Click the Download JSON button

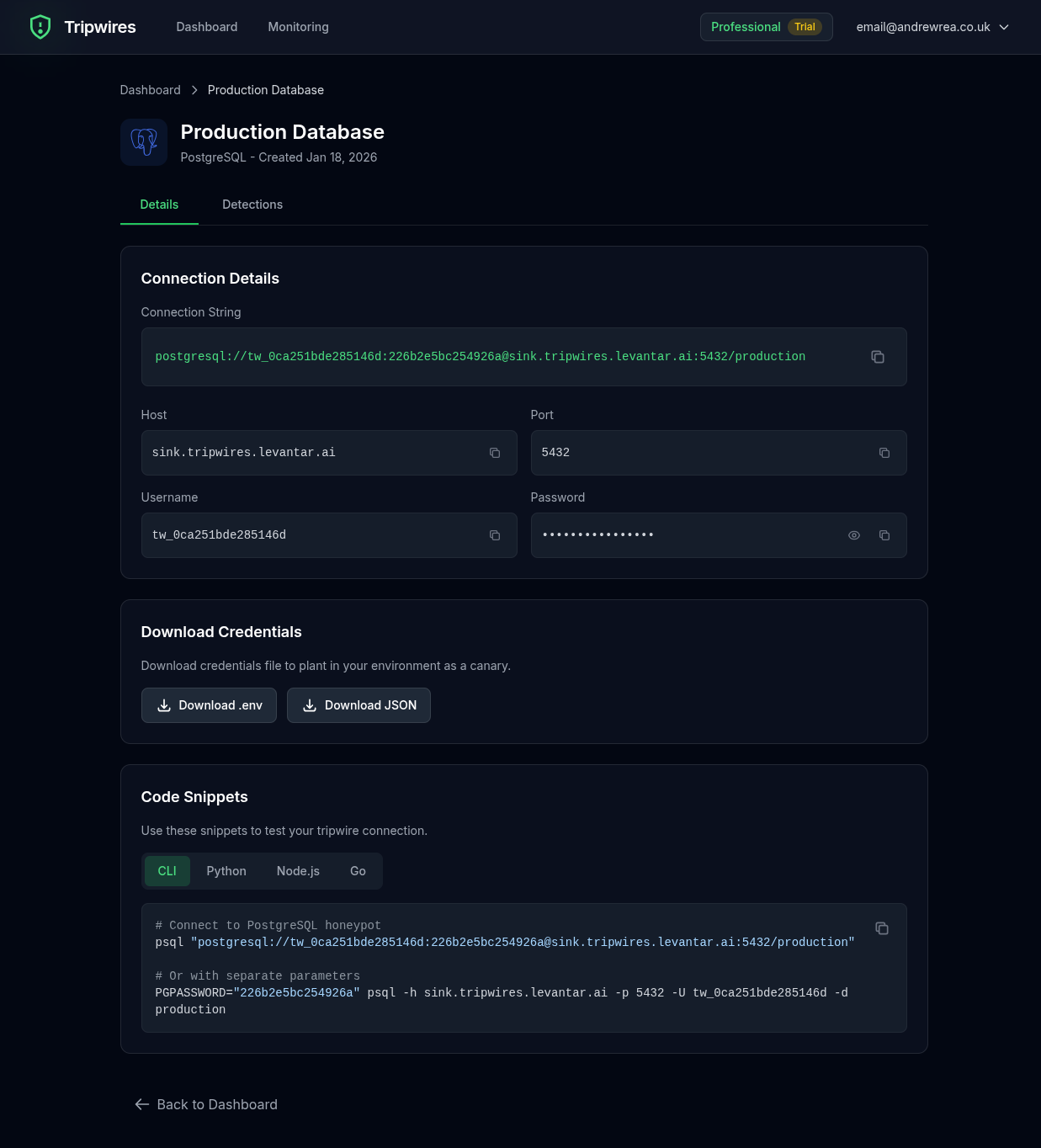(359, 705)
